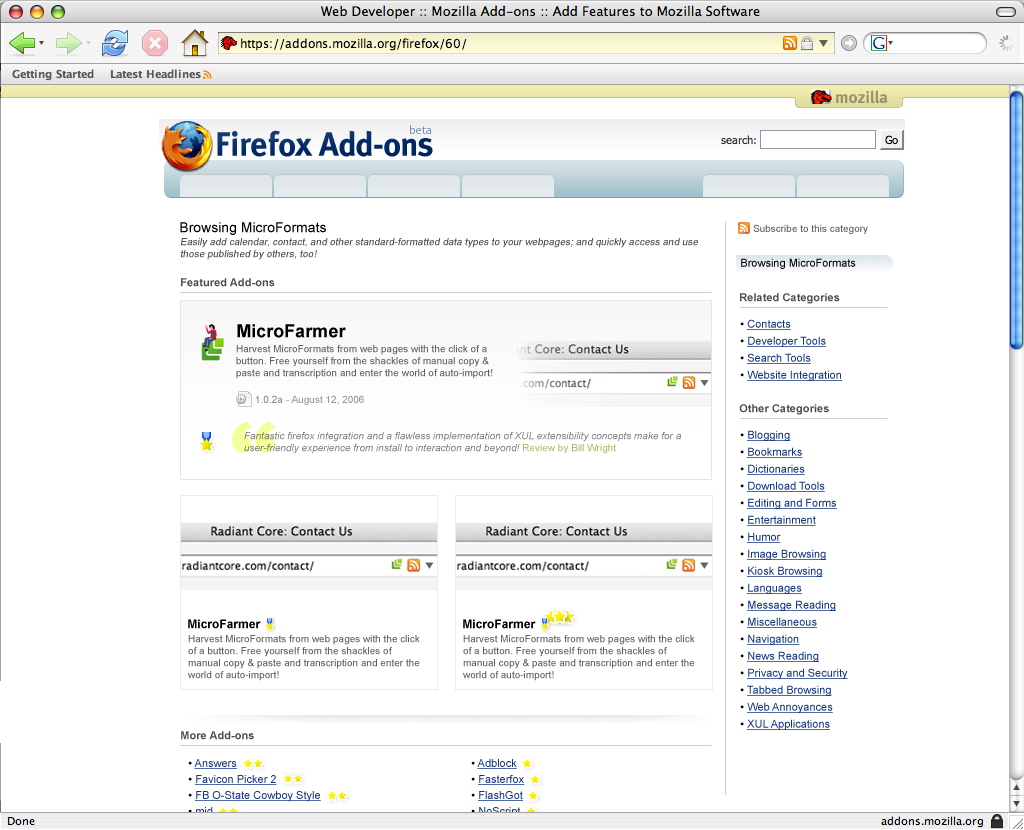Image resolution: width=1024 pixels, height=830 pixels.
Task: Open the Answers add-on link
Action: 216,763
